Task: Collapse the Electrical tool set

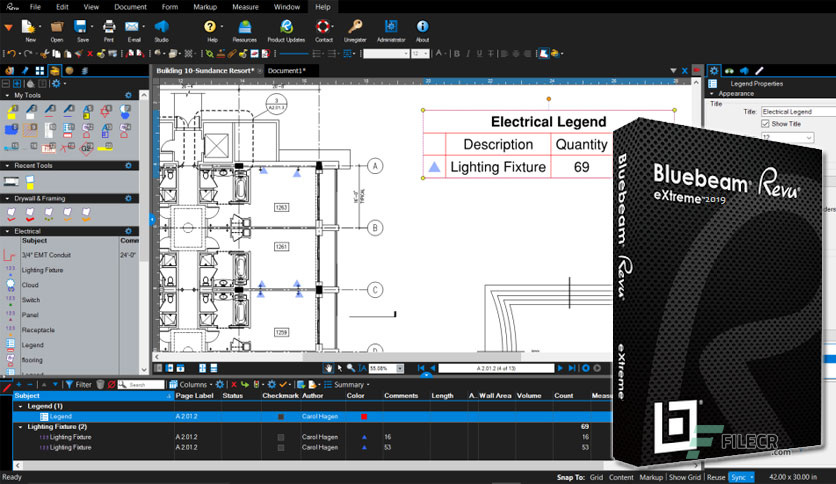Action: coord(7,231)
